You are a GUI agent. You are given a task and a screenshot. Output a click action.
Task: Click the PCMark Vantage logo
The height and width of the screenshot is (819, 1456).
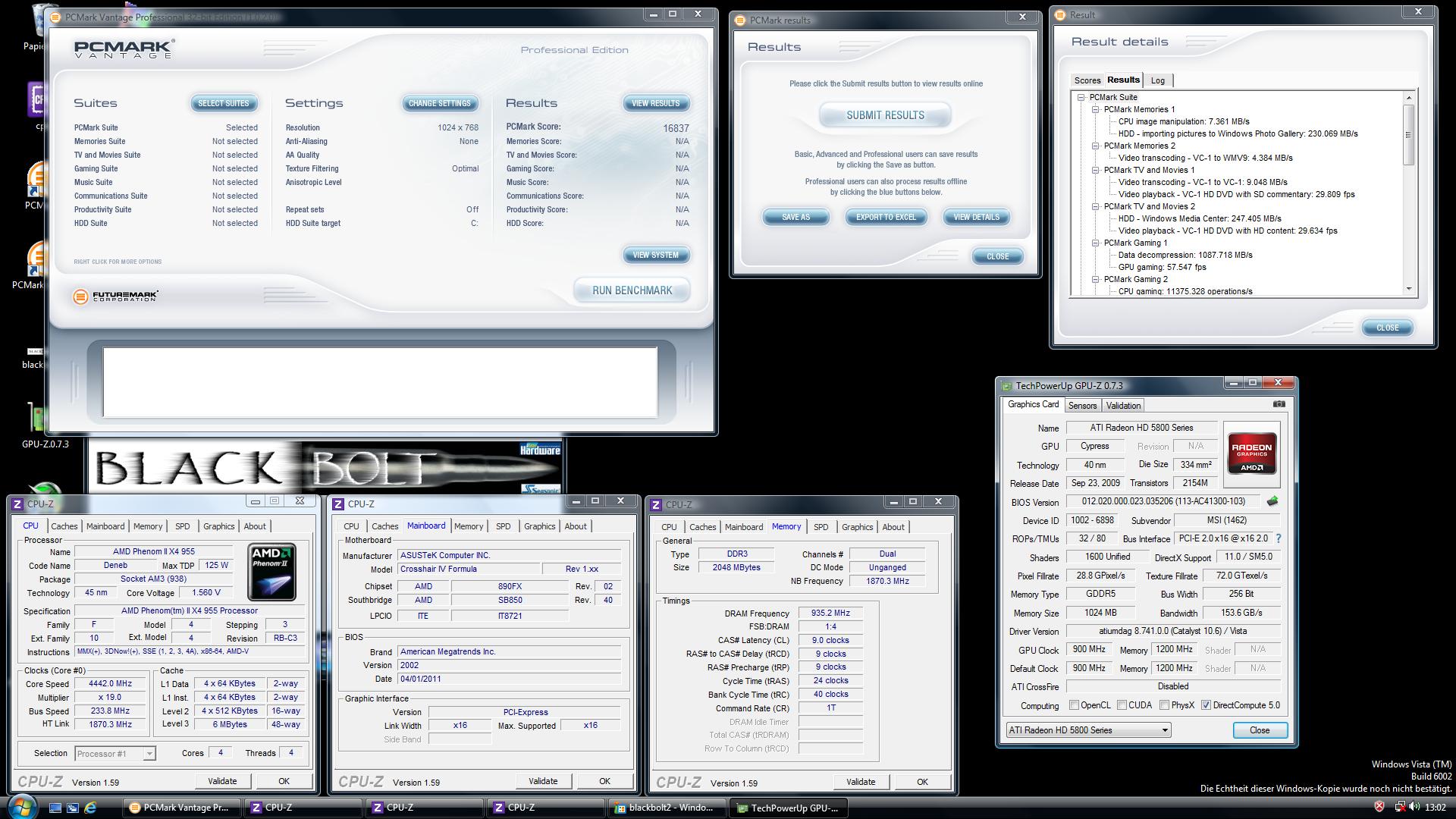point(124,49)
